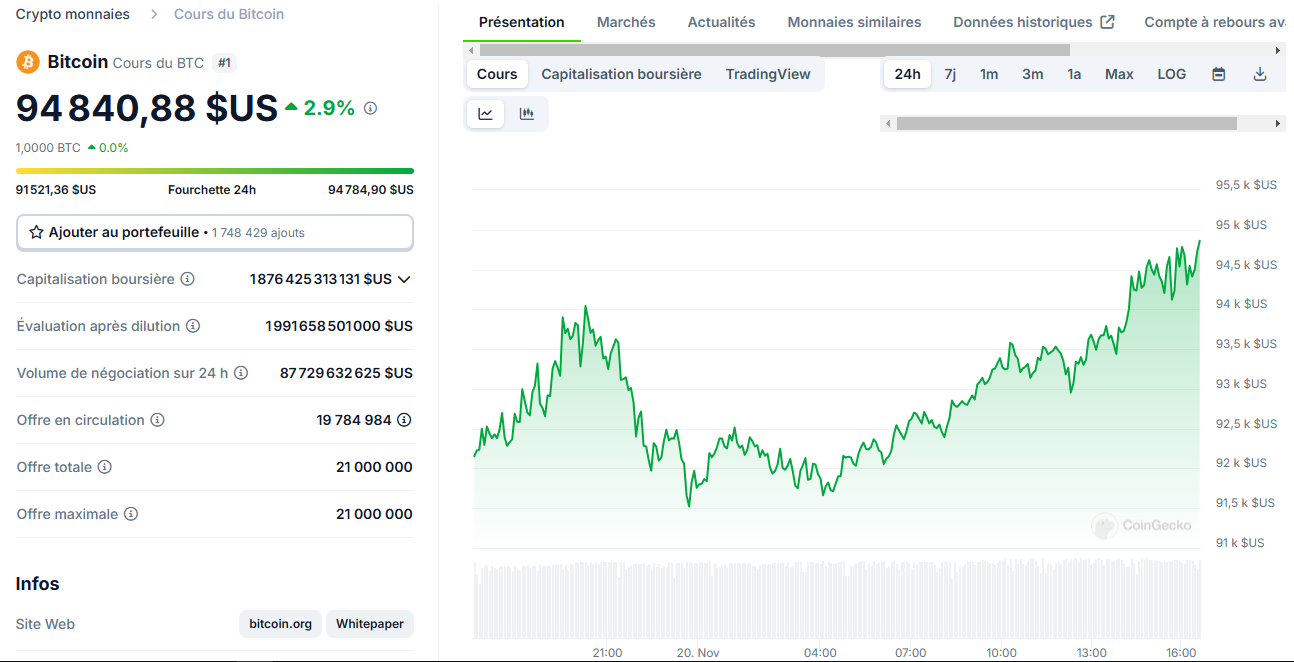Open the Marchés tab
This screenshot has width=1294, height=662.
(x=626, y=22)
